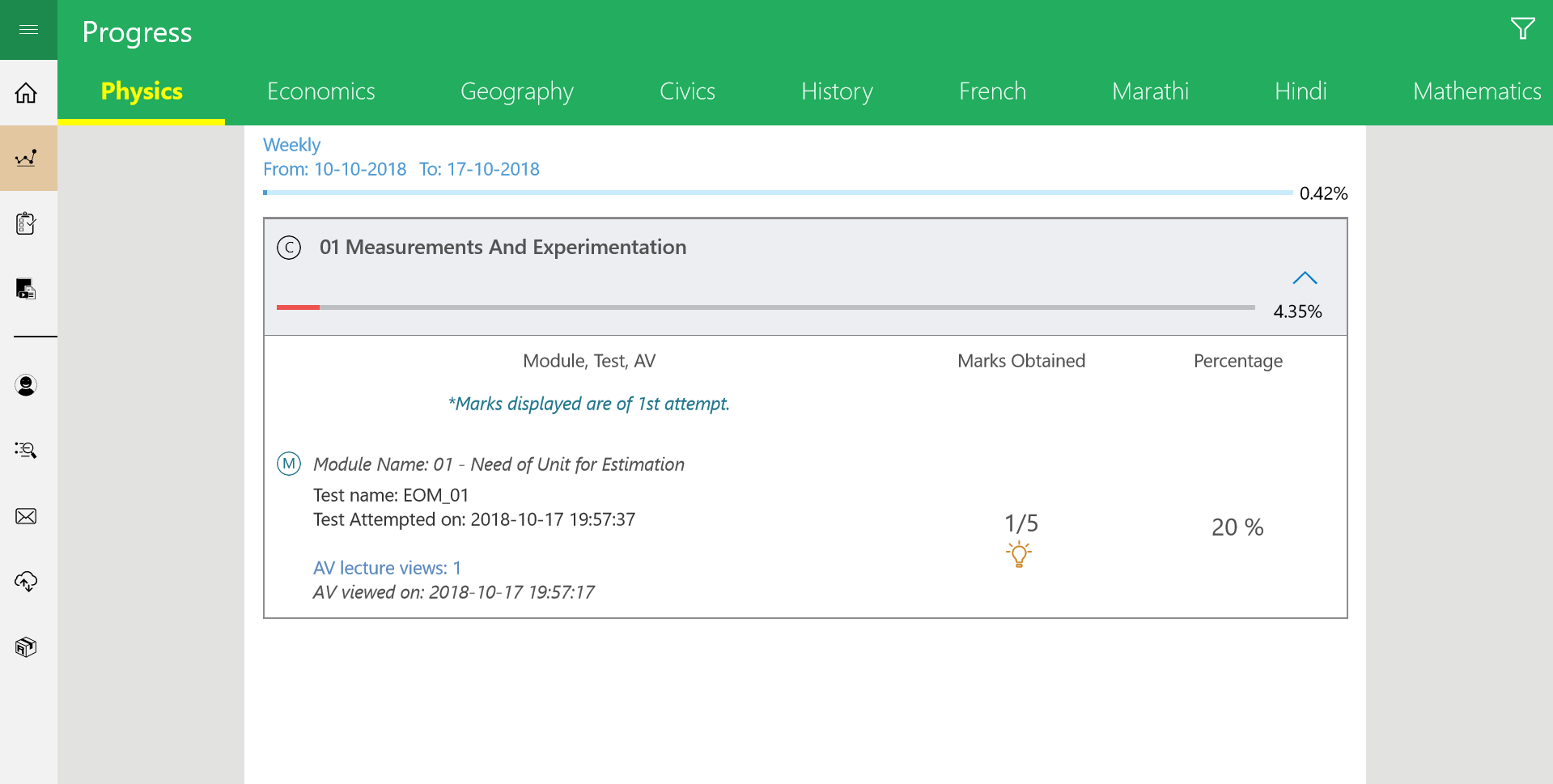Click the search list sidebar icon
This screenshot has width=1553, height=784.
(27, 450)
